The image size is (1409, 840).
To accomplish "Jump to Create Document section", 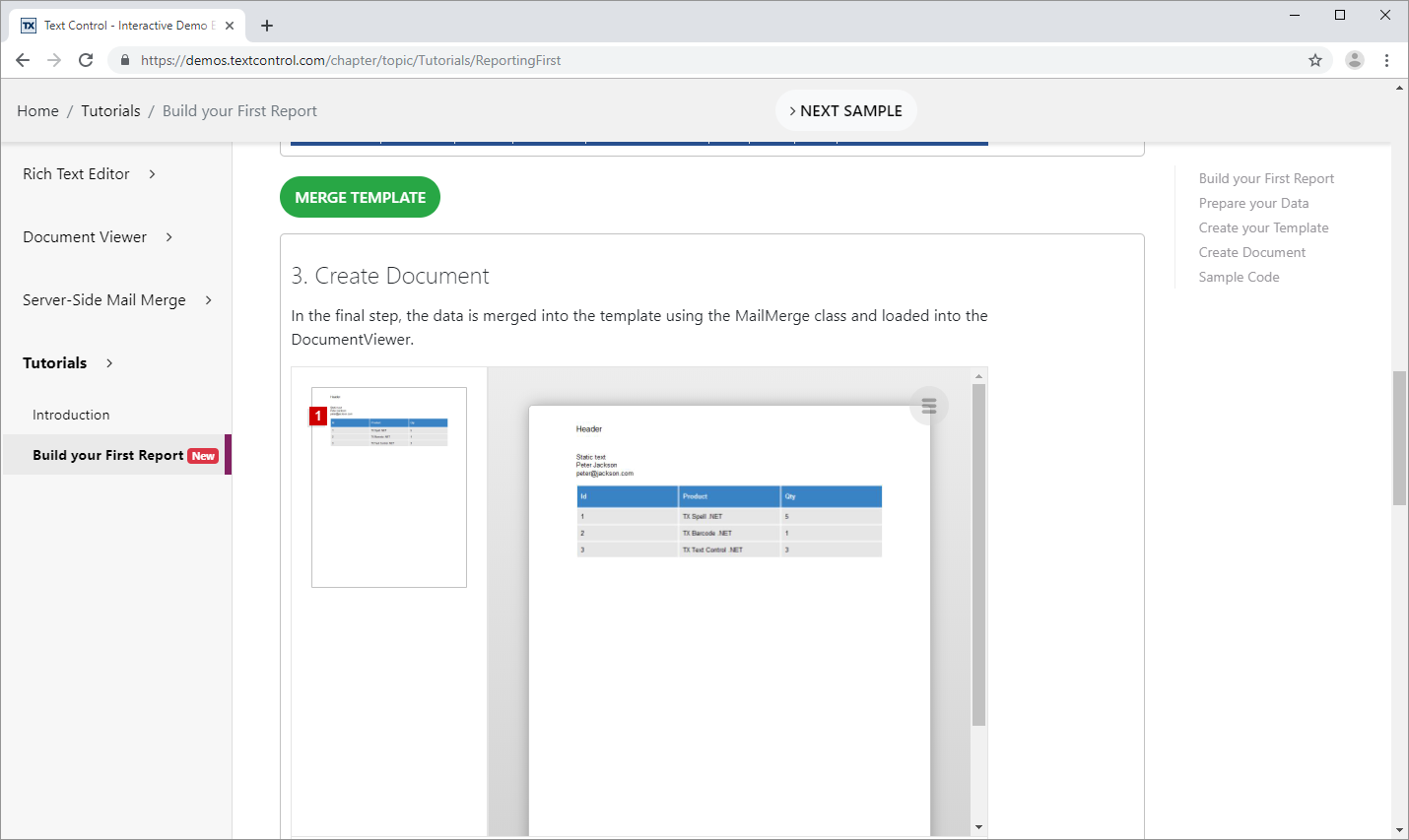I will click(1251, 252).
